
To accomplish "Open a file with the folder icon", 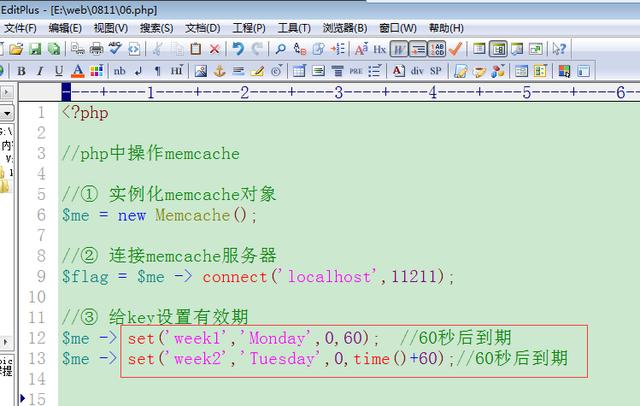I will pos(16,49).
